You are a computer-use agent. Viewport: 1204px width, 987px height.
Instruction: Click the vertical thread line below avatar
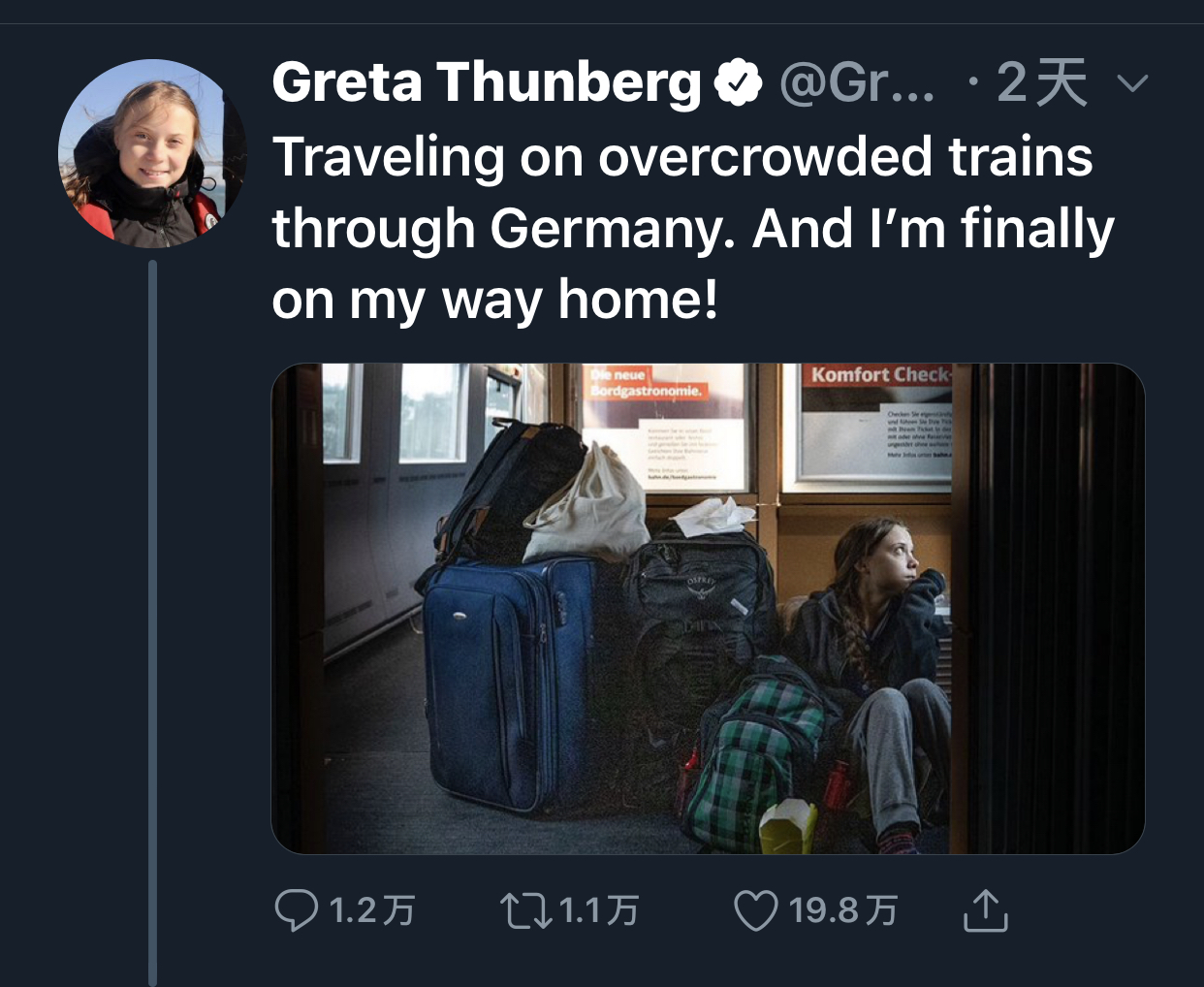pos(152,621)
